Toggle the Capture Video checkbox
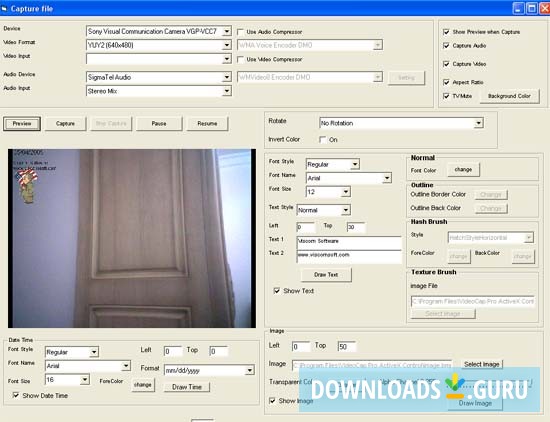 pyautogui.click(x=446, y=64)
